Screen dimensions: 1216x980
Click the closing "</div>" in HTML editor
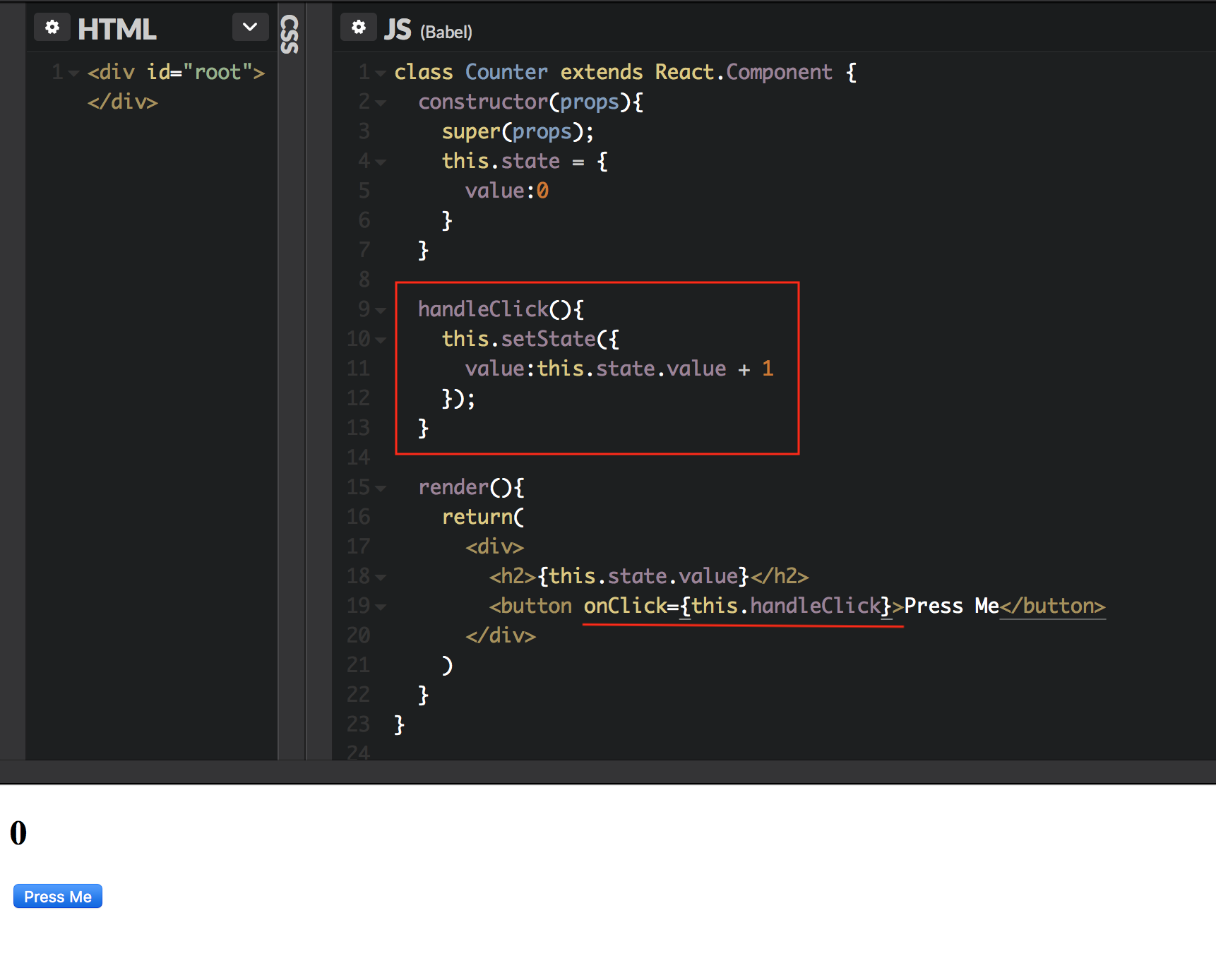[x=122, y=102]
